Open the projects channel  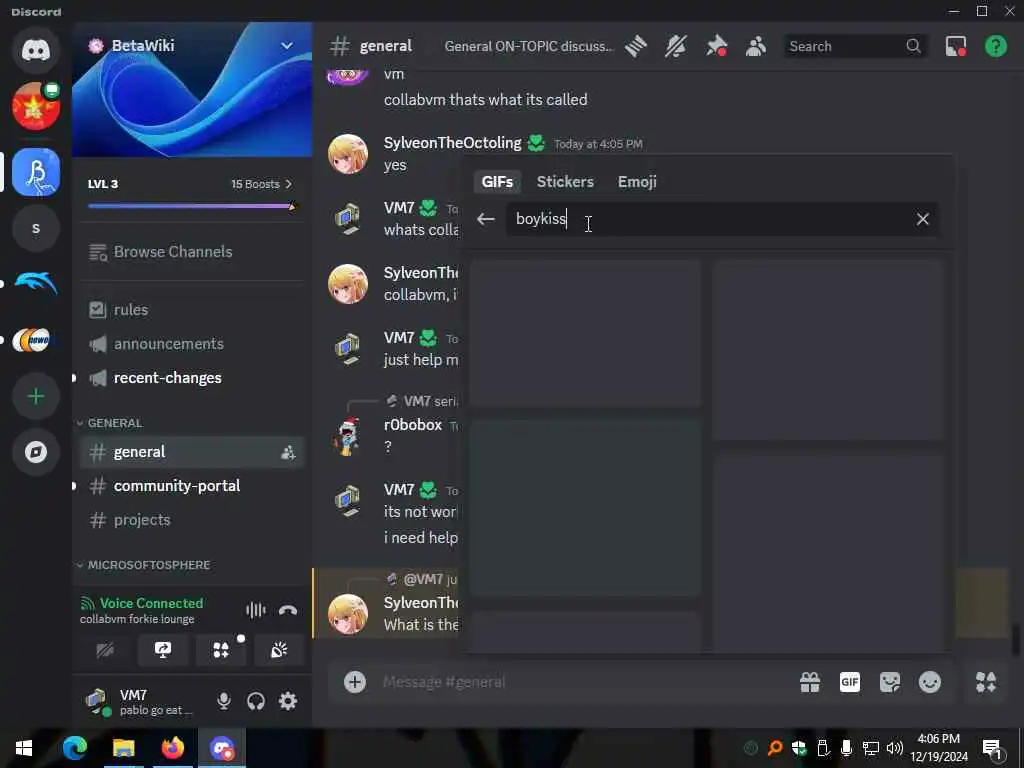coord(192,520)
